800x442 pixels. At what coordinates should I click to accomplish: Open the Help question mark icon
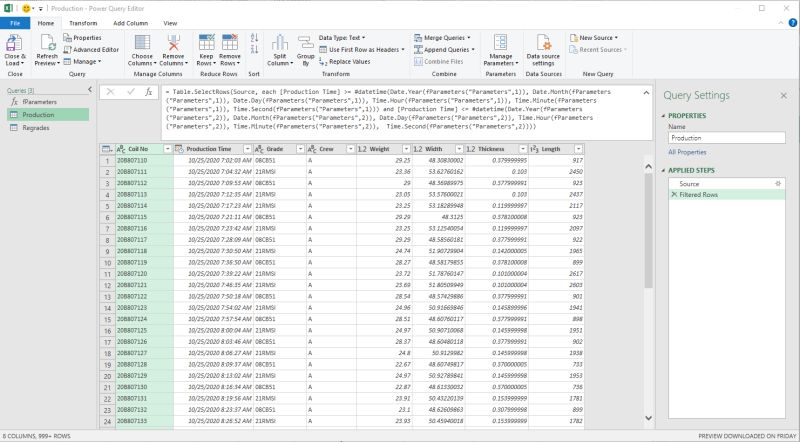(x=793, y=23)
